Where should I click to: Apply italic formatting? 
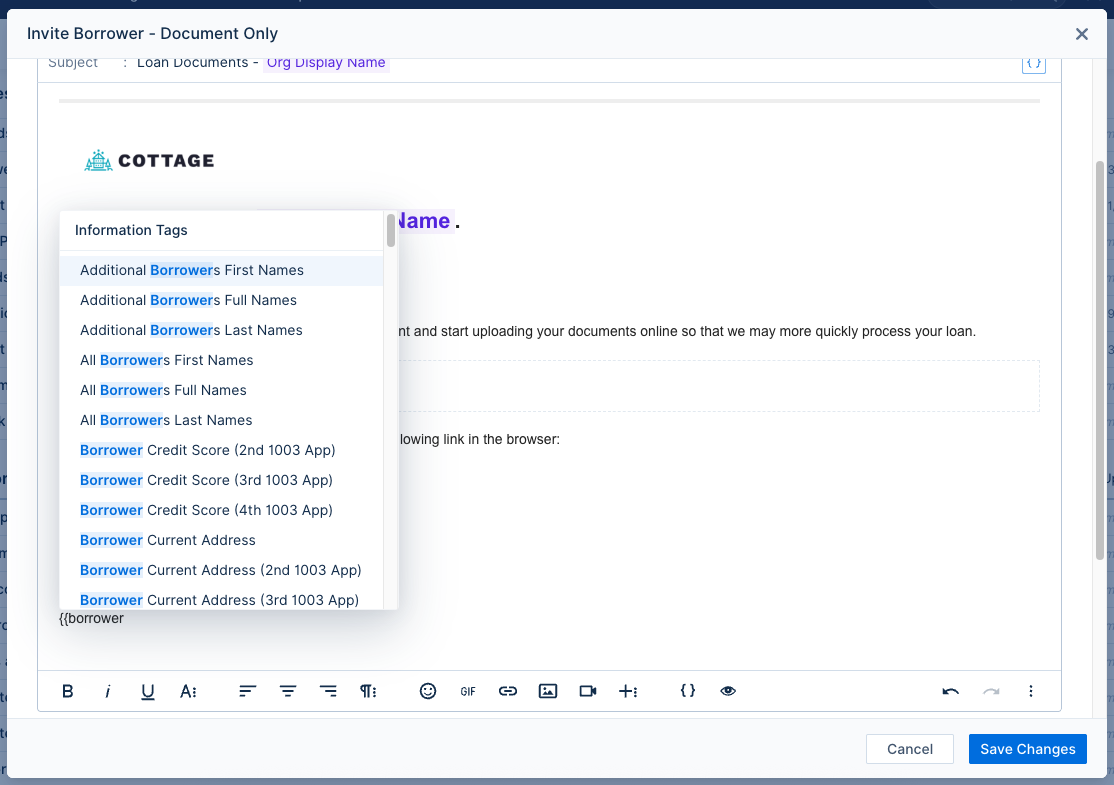(107, 691)
